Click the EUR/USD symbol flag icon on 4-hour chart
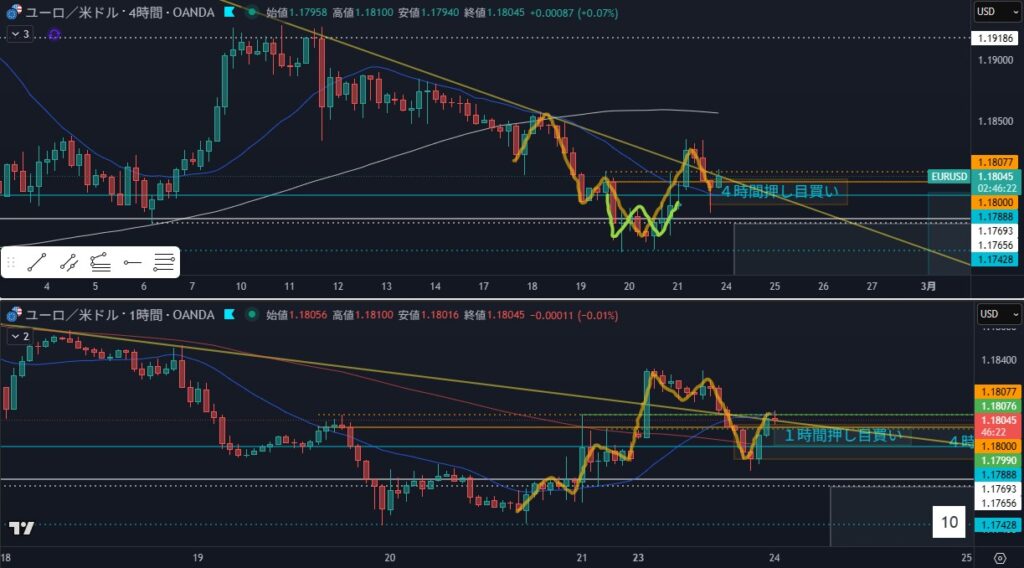 tap(12, 13)
